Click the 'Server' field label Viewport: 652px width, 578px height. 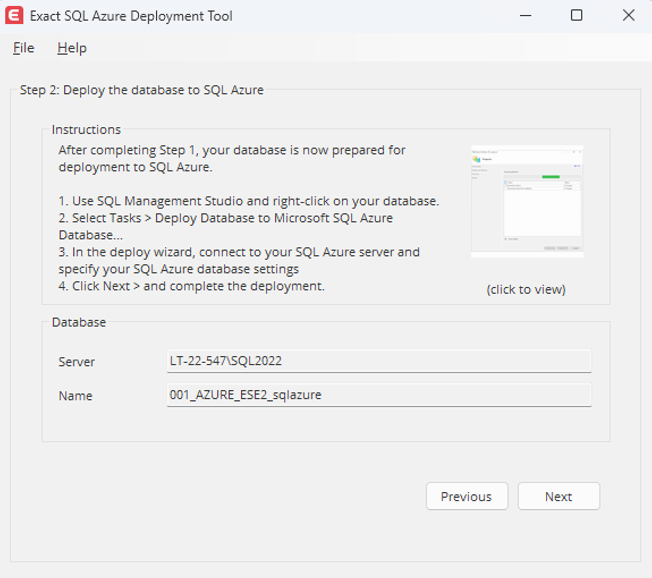(x=77, y=361)
